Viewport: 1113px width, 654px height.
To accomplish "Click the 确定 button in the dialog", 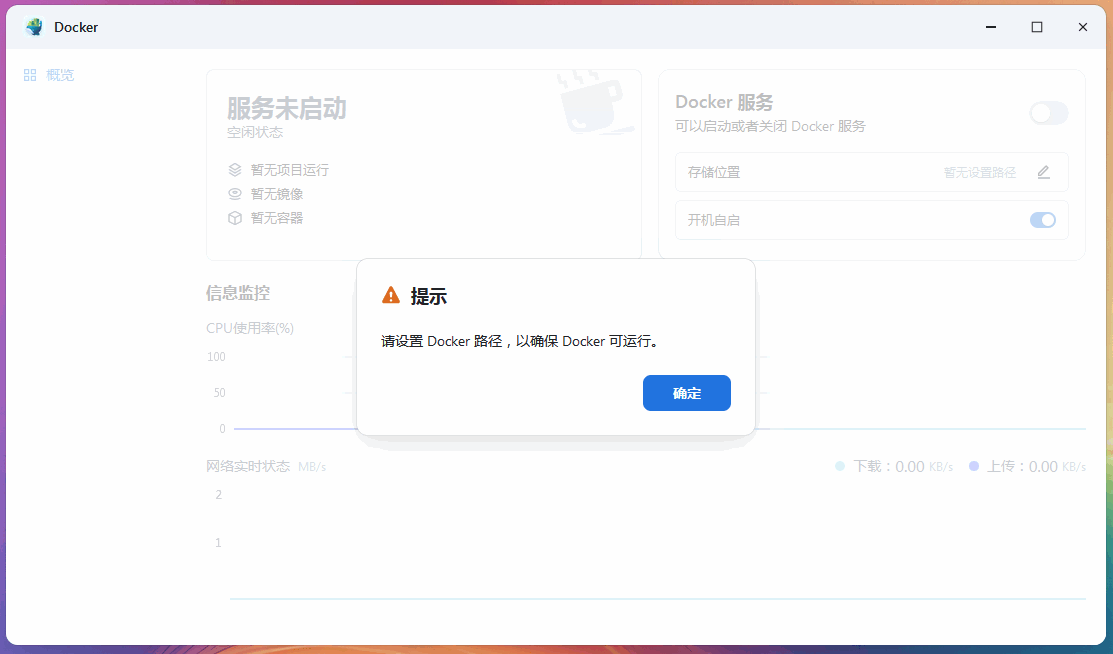I will point(686,393).
